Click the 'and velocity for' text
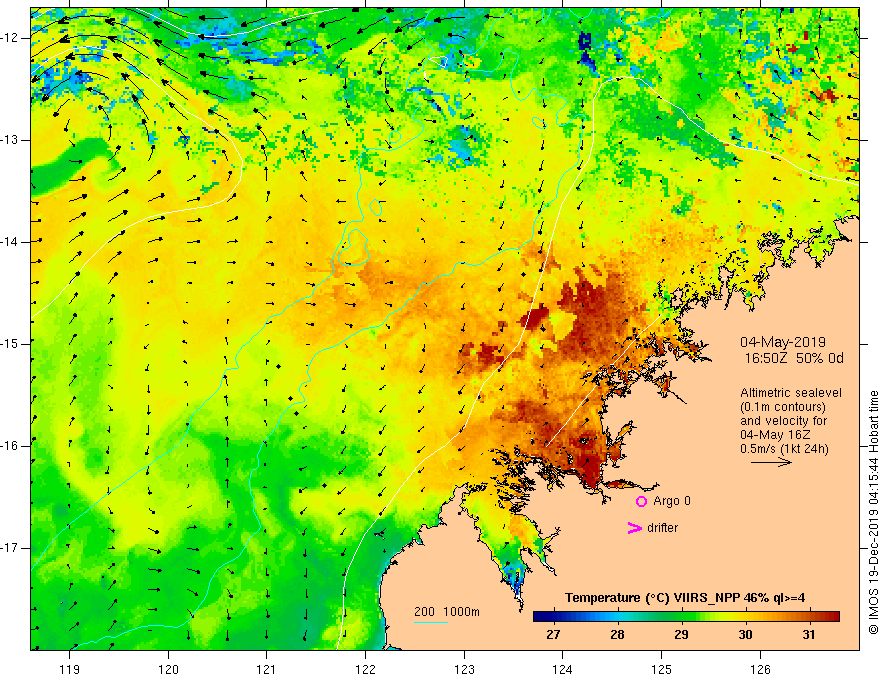The image size is (880, 680). click(x=783, y=421)
